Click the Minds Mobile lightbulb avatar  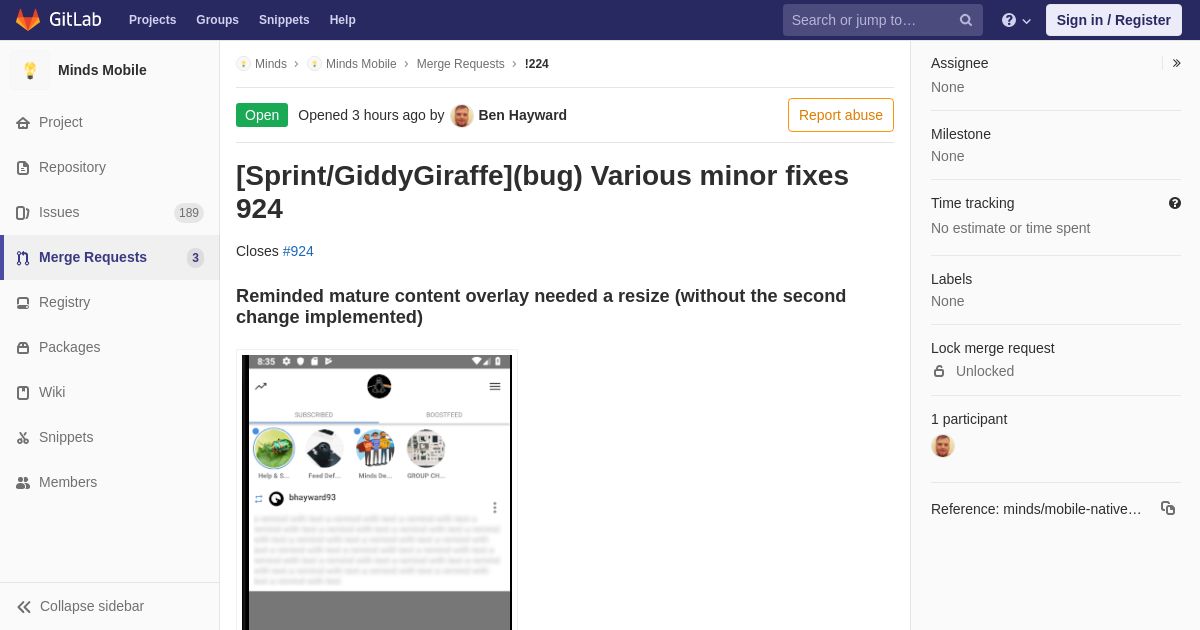click(30, 70)
